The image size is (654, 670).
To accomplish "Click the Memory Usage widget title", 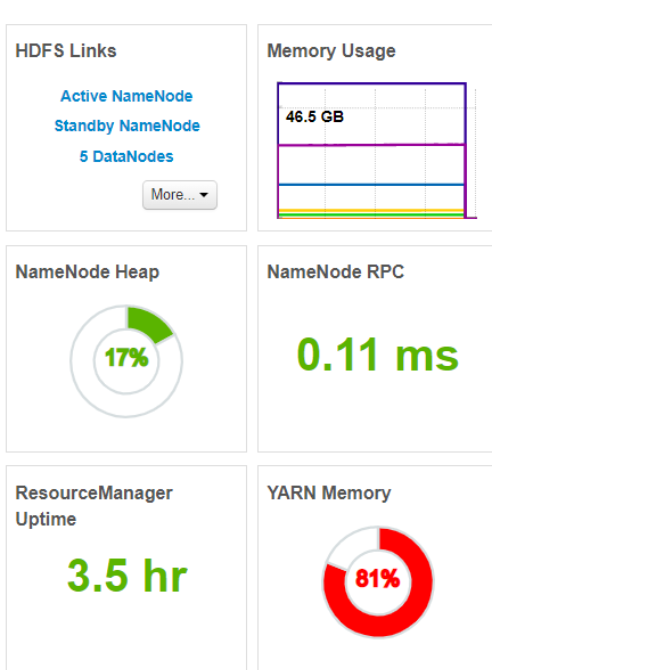I will coord(331,51).
